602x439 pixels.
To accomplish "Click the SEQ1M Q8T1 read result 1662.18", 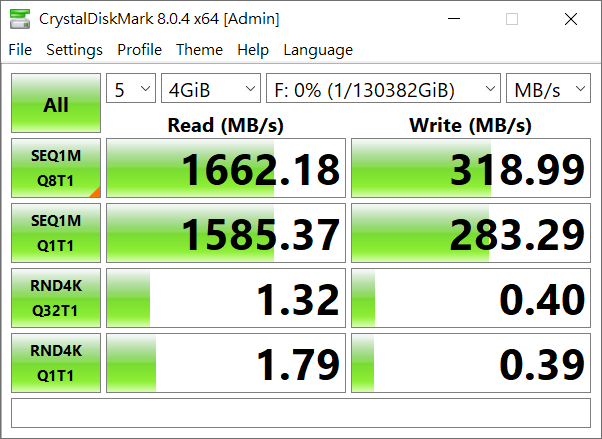I will 226,168.
